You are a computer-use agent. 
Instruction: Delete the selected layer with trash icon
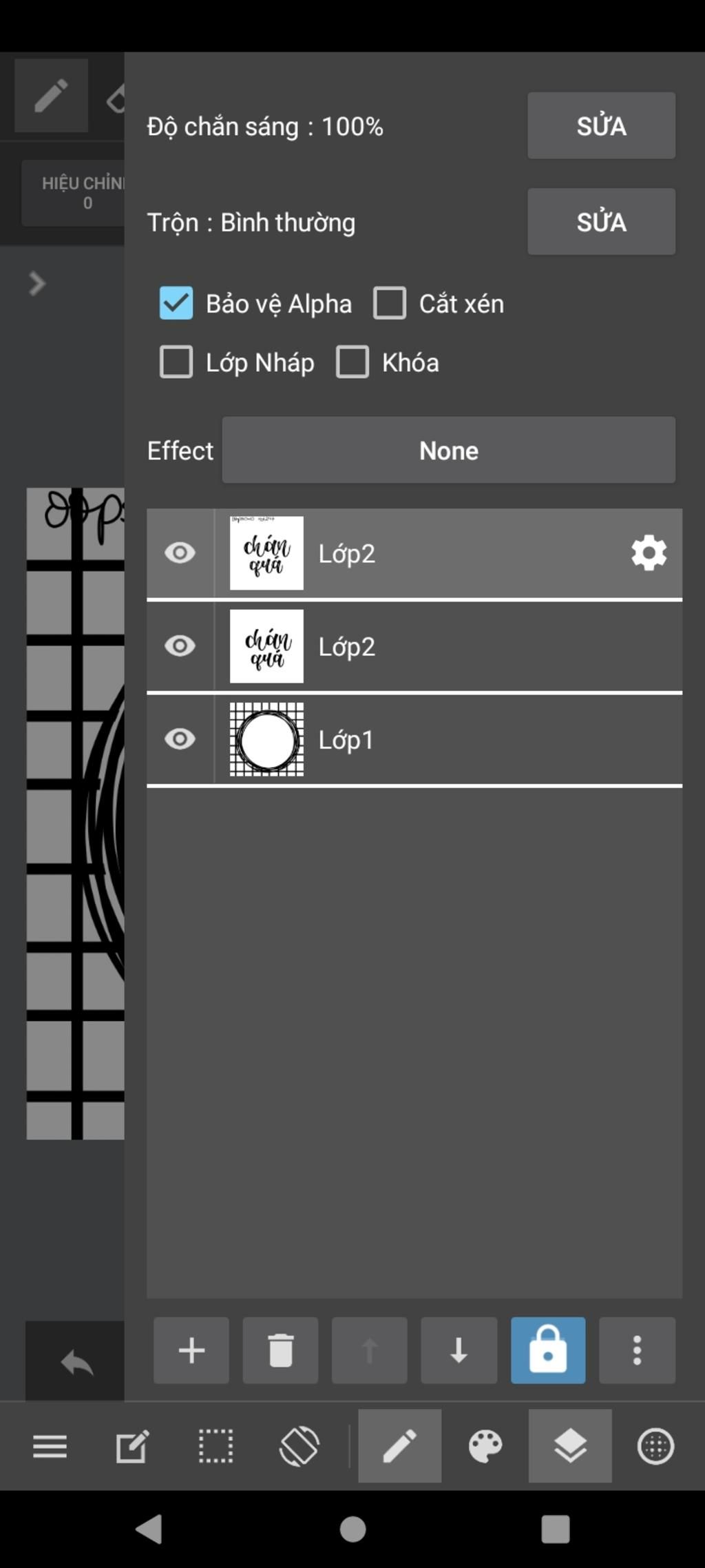[x=280, y=1350]
